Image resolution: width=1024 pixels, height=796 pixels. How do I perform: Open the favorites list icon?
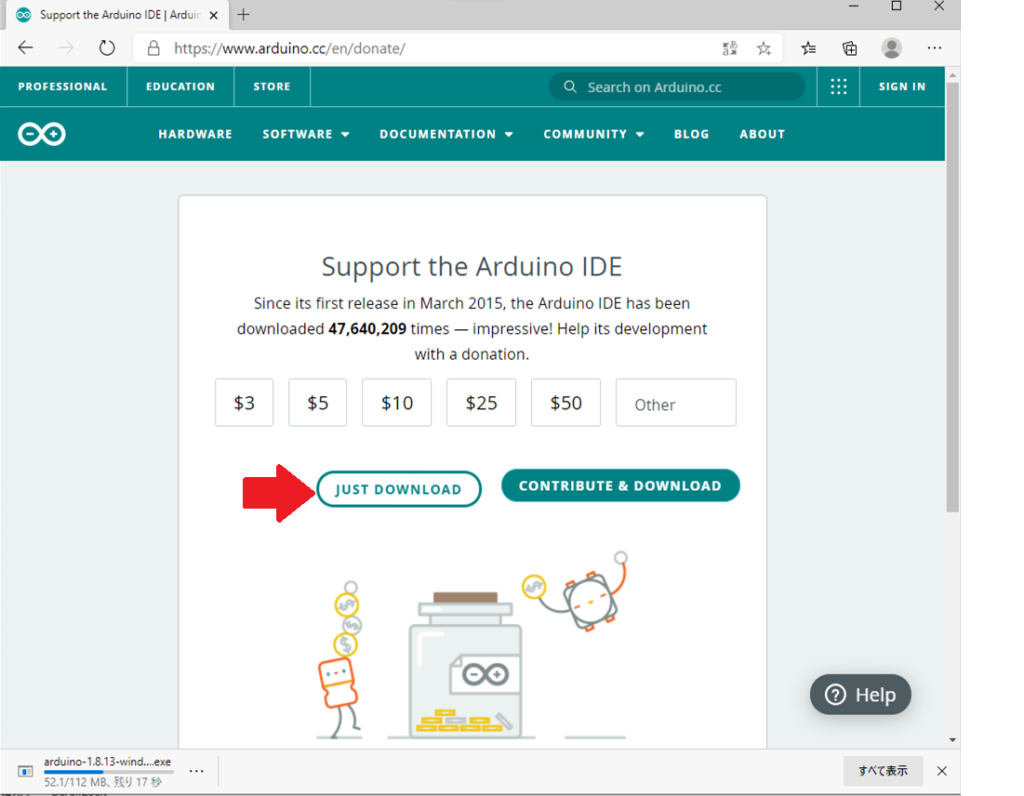click(x=808, y=48)
